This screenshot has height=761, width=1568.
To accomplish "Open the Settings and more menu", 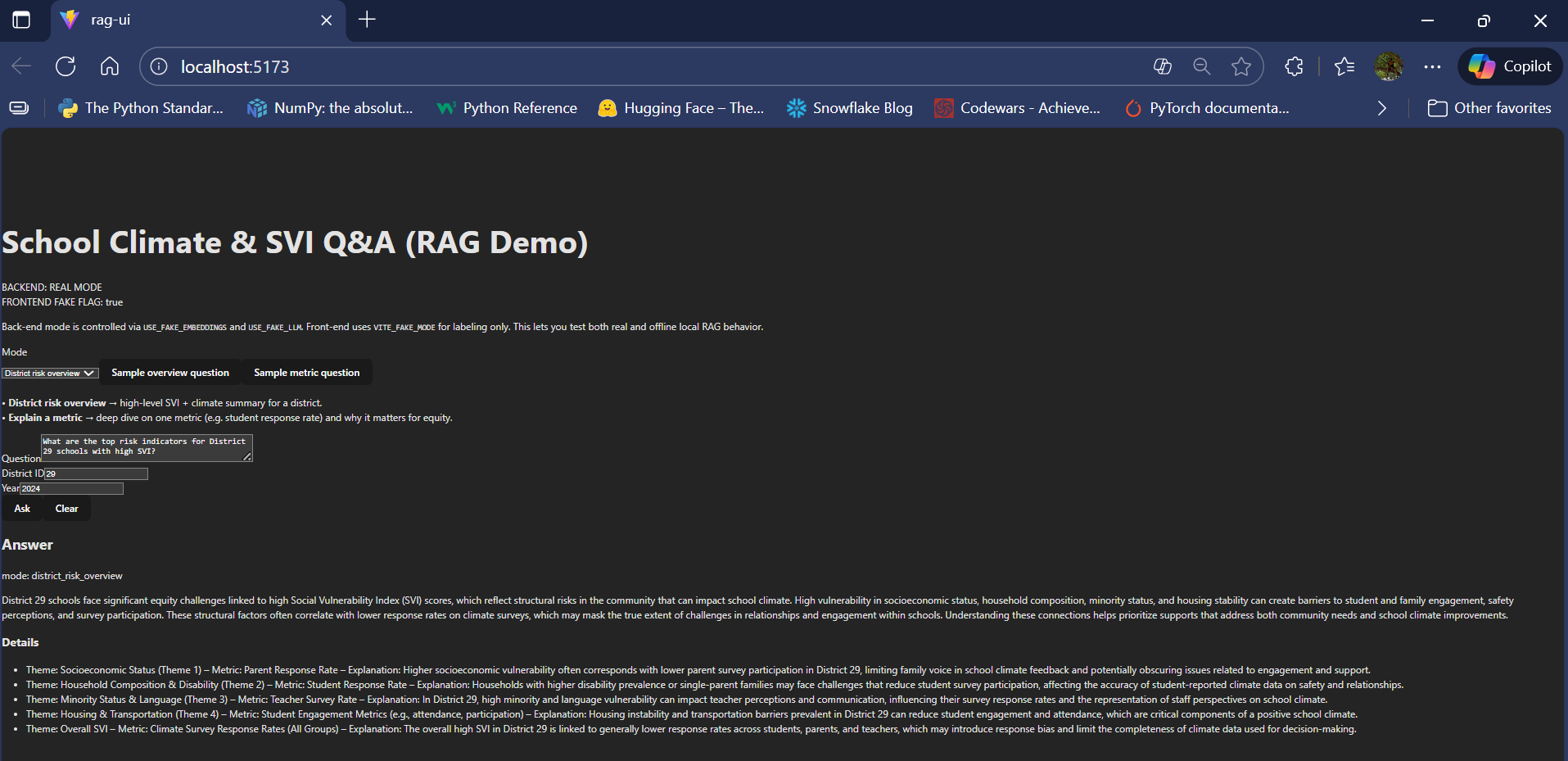I will coord(1432,66).
